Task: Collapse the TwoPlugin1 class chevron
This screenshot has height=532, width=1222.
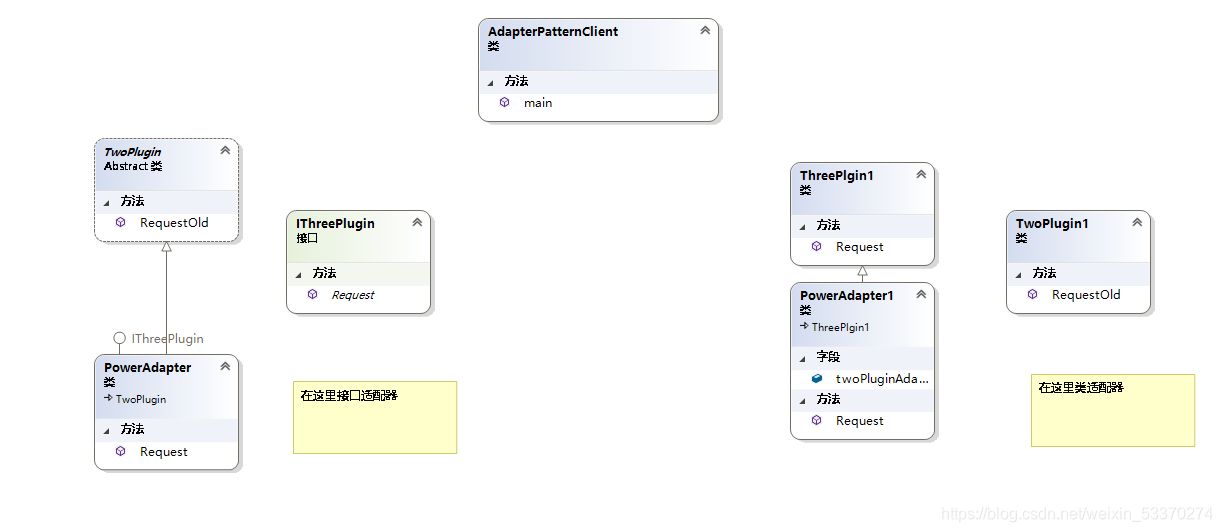Action: point(1137,223)
